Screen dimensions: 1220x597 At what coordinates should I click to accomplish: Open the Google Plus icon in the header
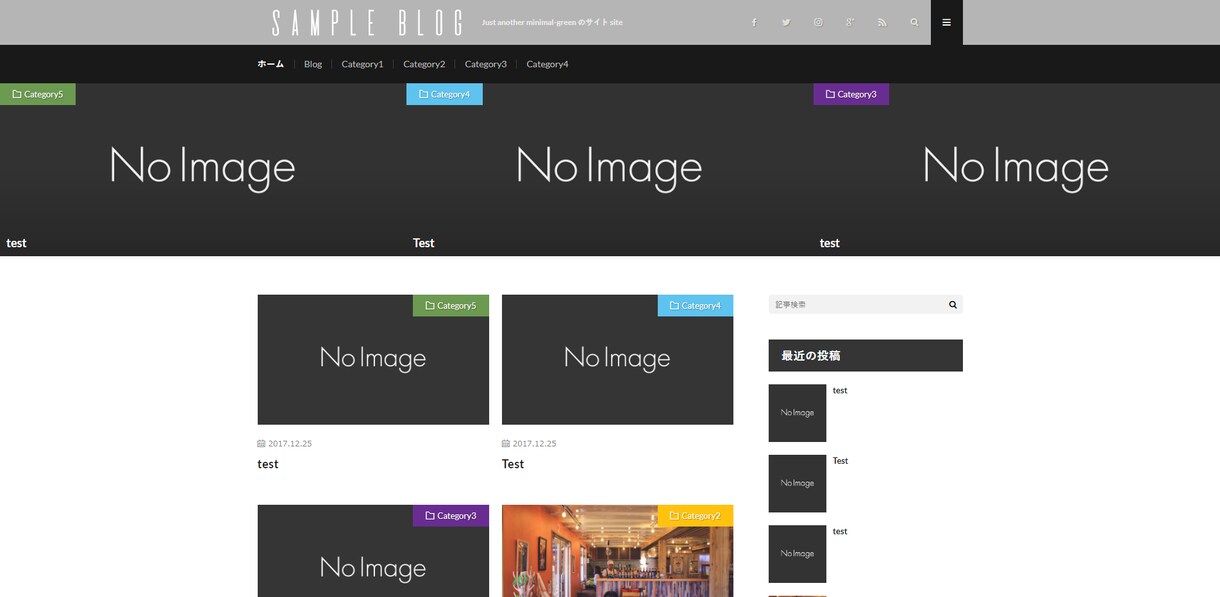[850, 22]
